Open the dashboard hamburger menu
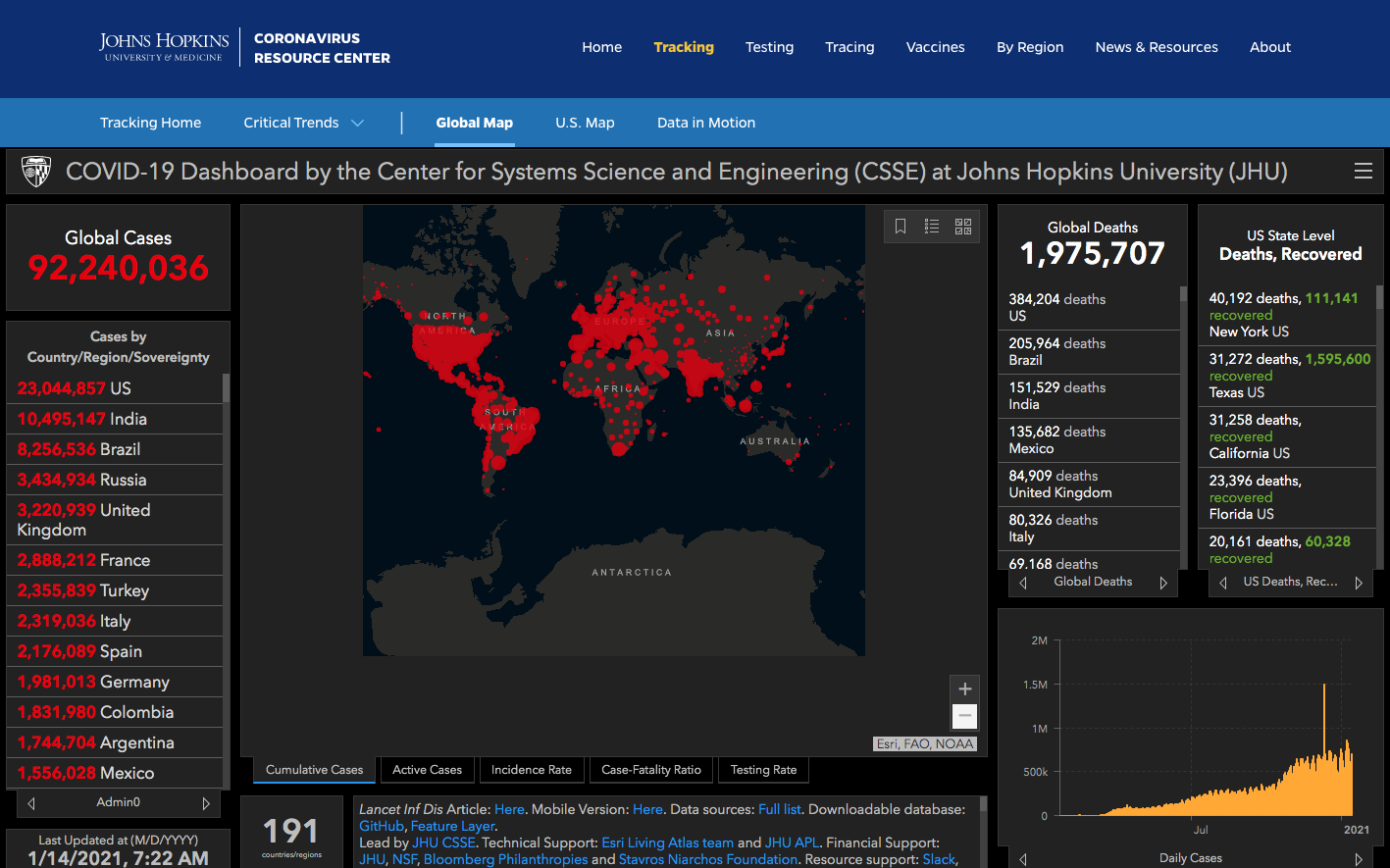The width and height of the screenshot is (1390, 868). coord(1363,172)
